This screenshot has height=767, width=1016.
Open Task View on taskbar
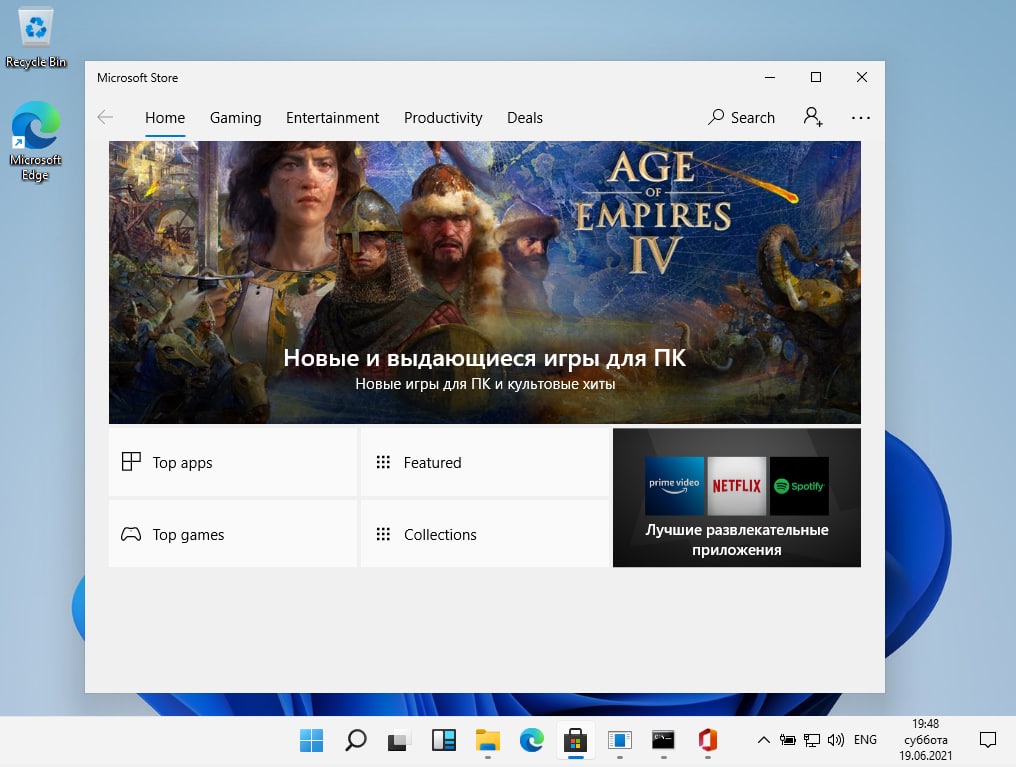399,740
